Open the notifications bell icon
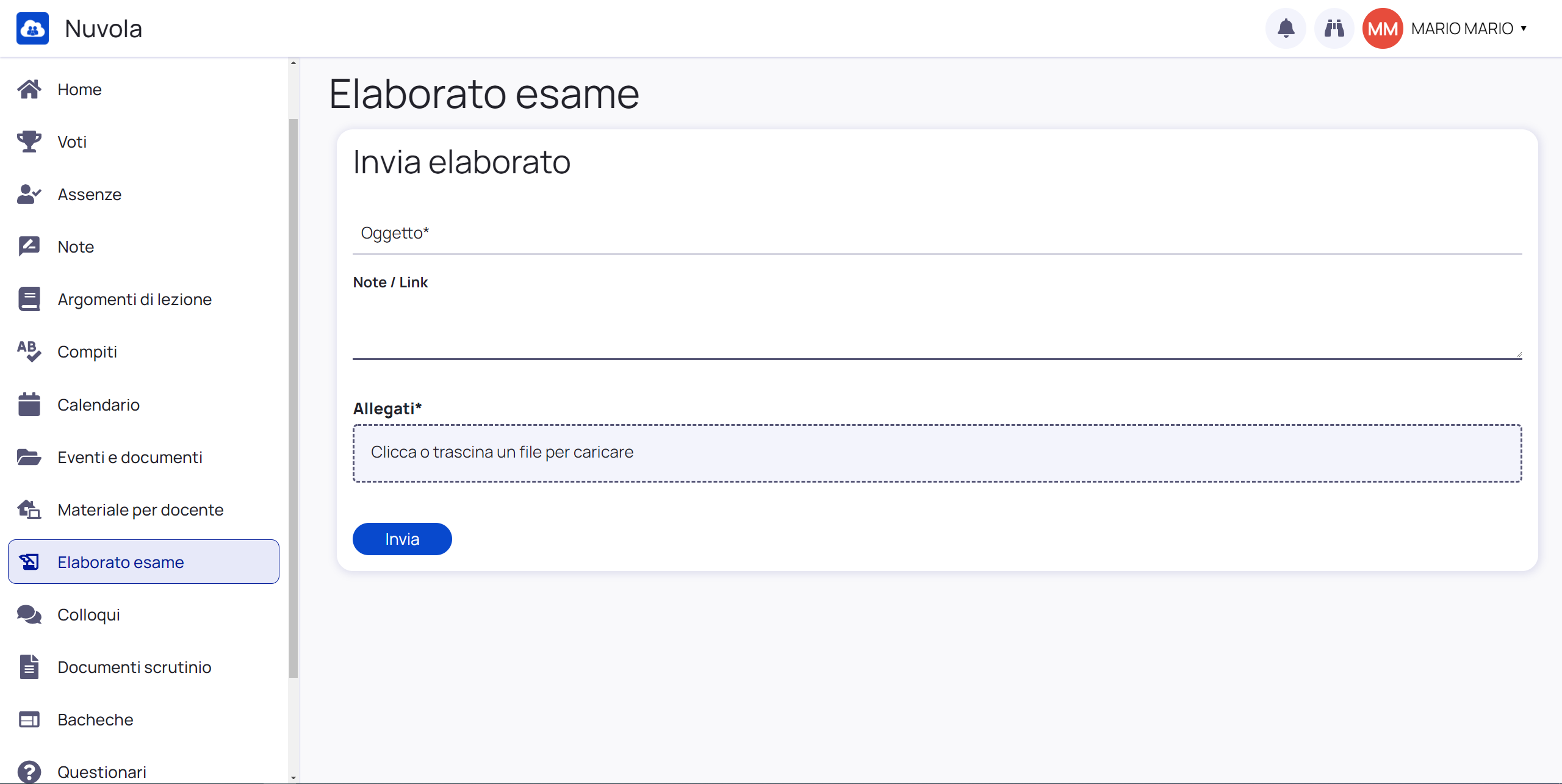This screenshot has width=1562, height=784. pos(1286,28)
